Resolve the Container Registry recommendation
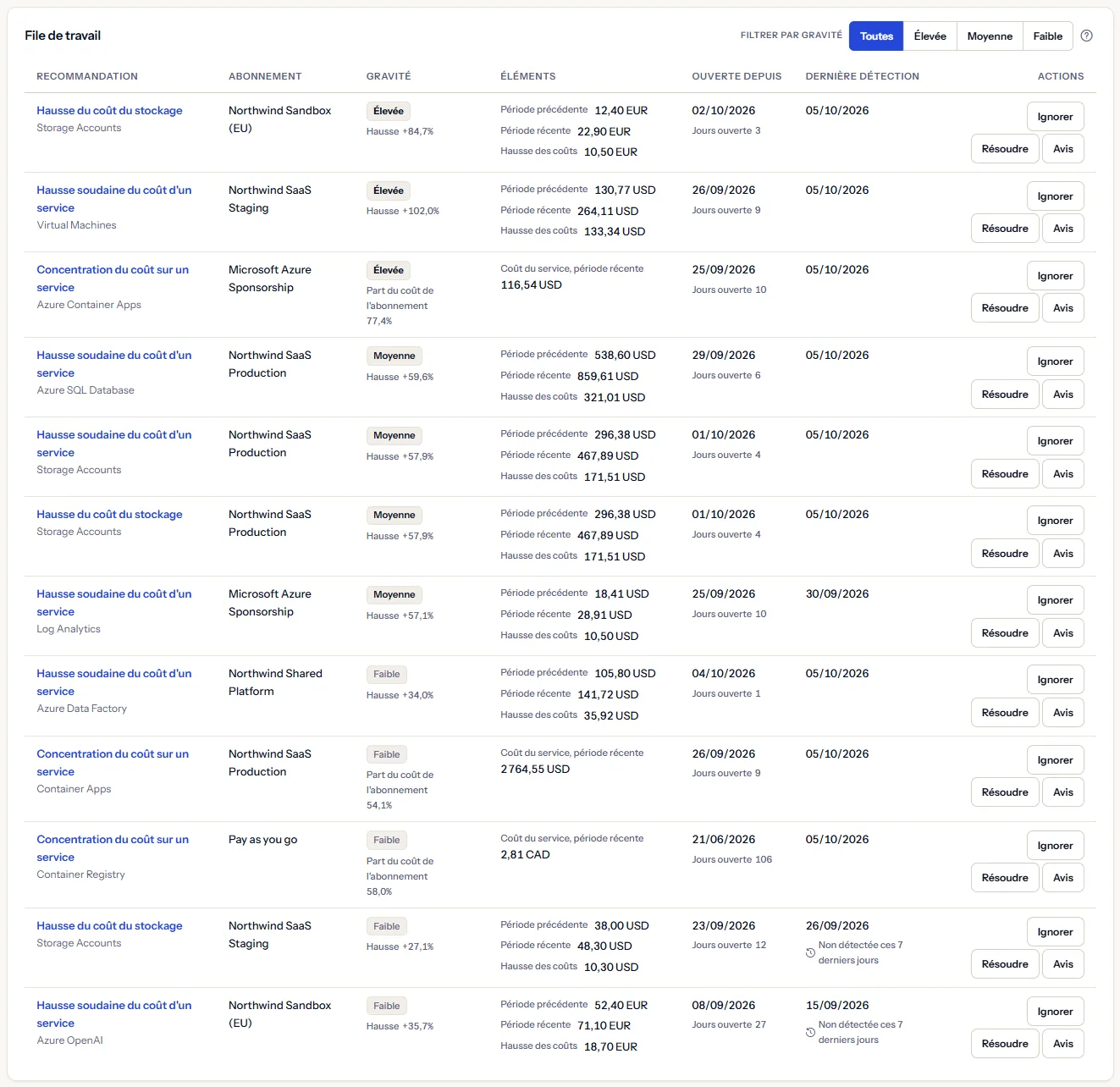This screenshot has height=1087, width=1120. coord(1005,878)
